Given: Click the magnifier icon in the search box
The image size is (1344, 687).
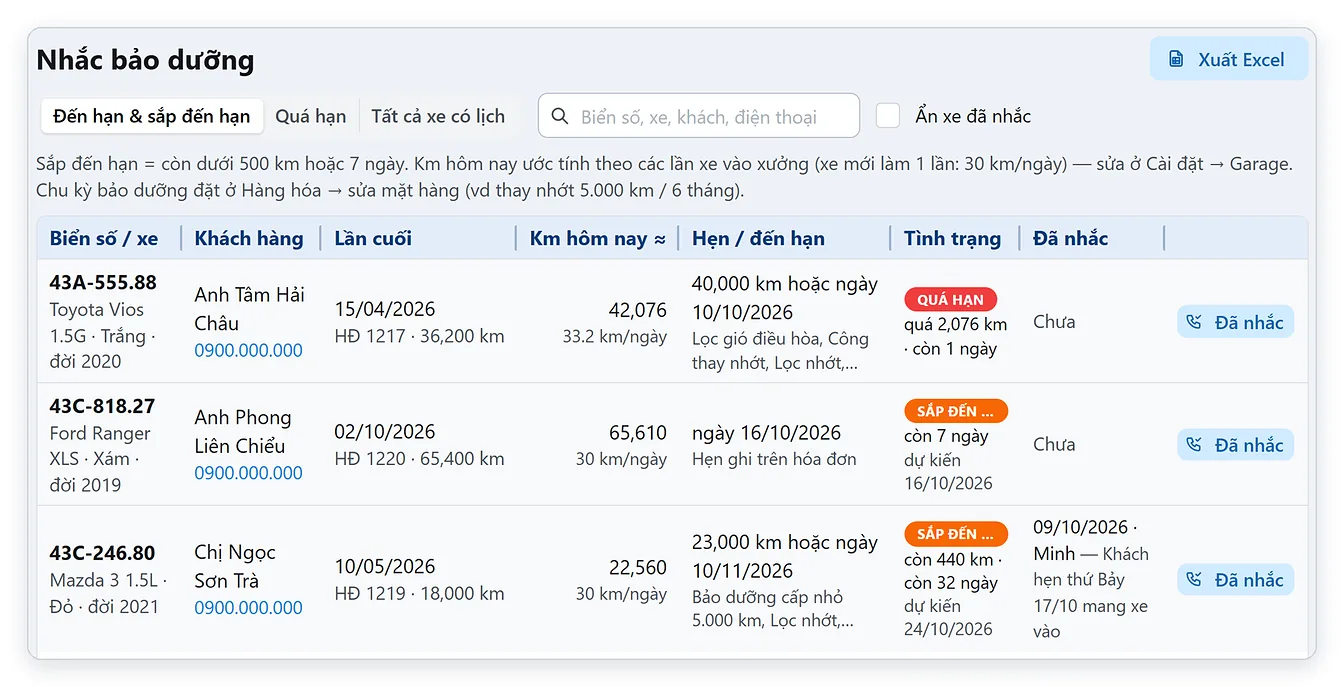Looking at the screenshot, I should click(560, 116).
